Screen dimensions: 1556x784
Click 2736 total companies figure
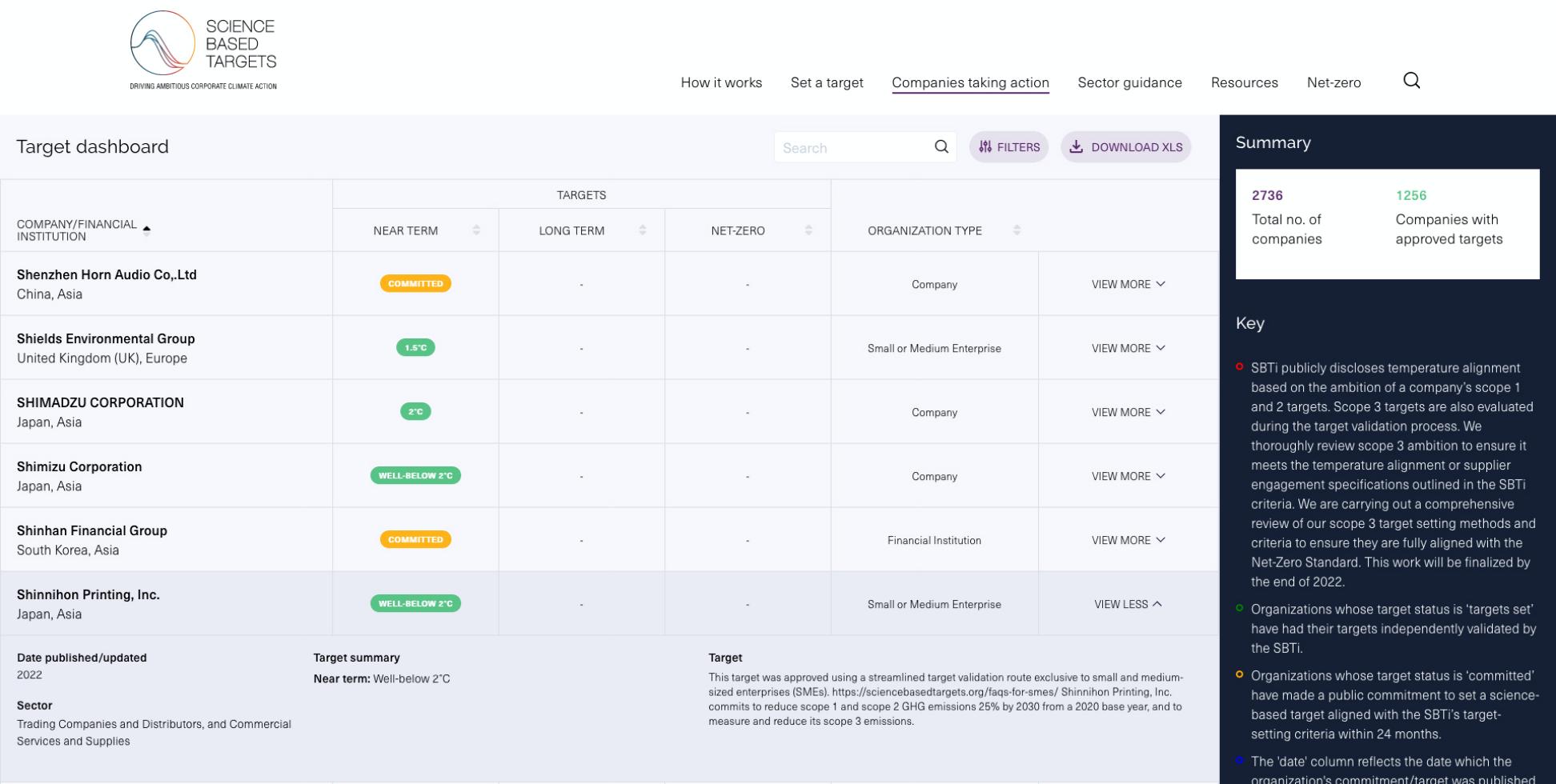pyautogui.click(x=1267, y=195)
